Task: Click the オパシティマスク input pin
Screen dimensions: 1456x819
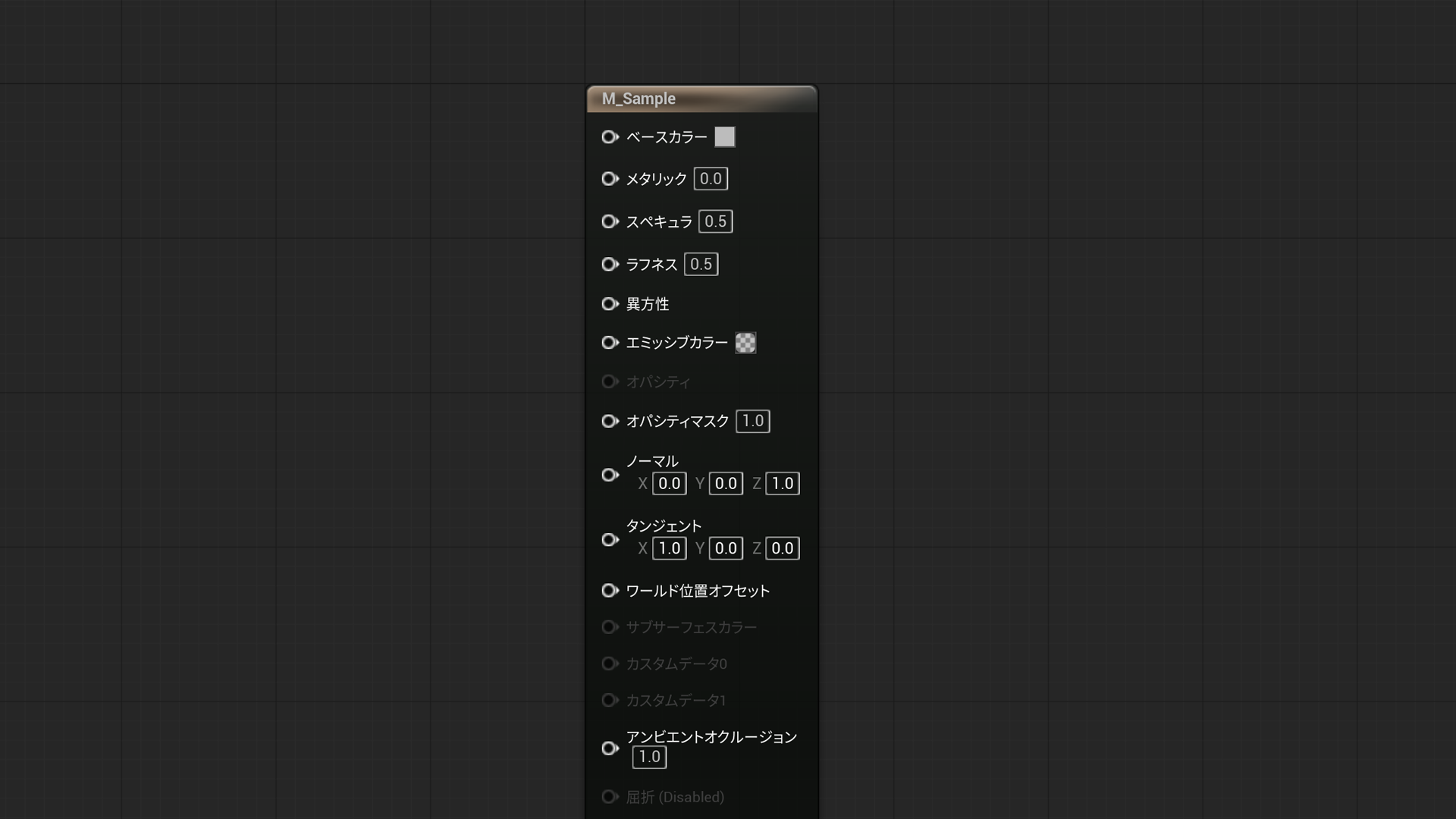Action: click(610, 421)
